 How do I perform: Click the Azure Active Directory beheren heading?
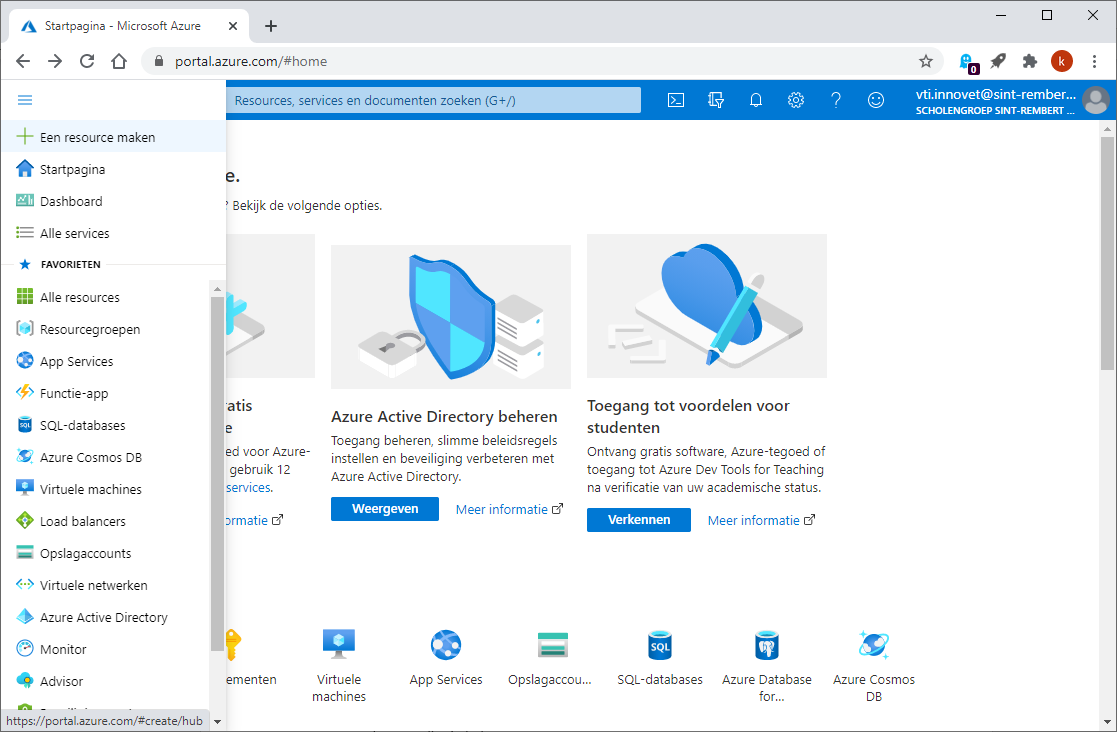[x=445, y=417]
